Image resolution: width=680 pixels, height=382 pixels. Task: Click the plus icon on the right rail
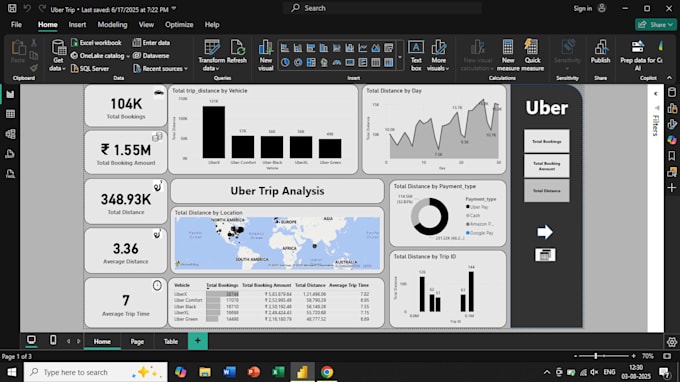coord(672,188)
